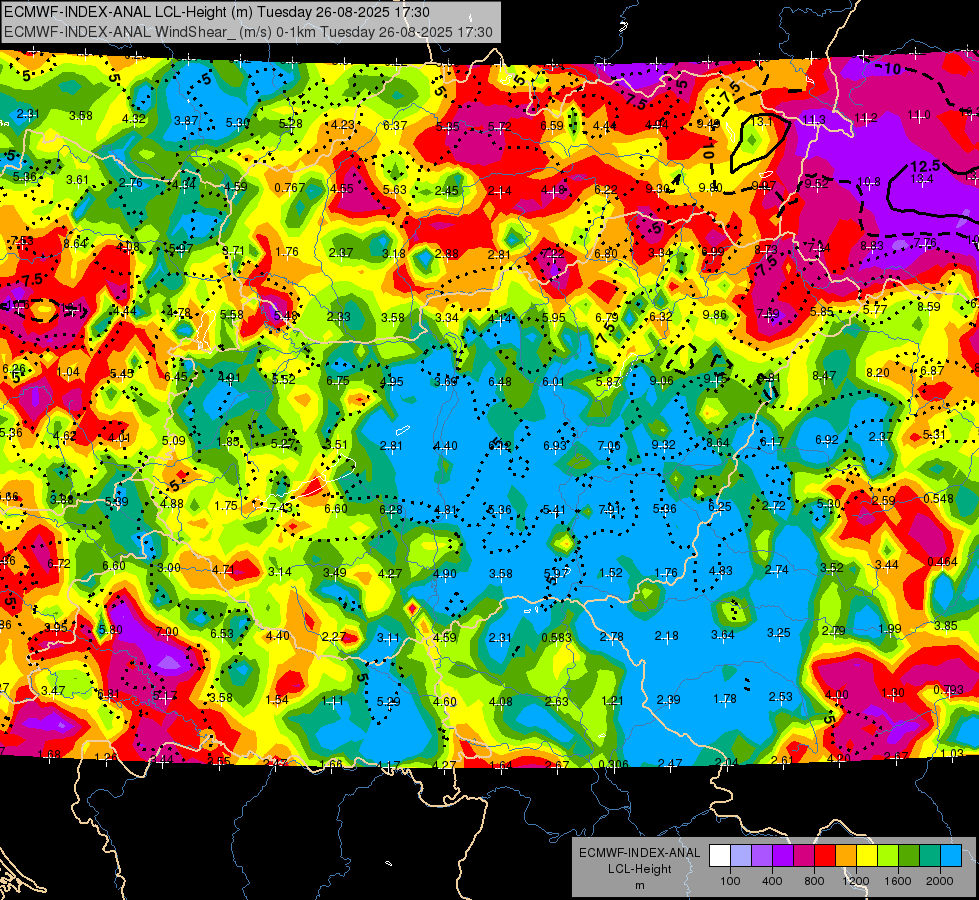Click the wind shear value 13.1
979x900 pixels.
[762, 122]
